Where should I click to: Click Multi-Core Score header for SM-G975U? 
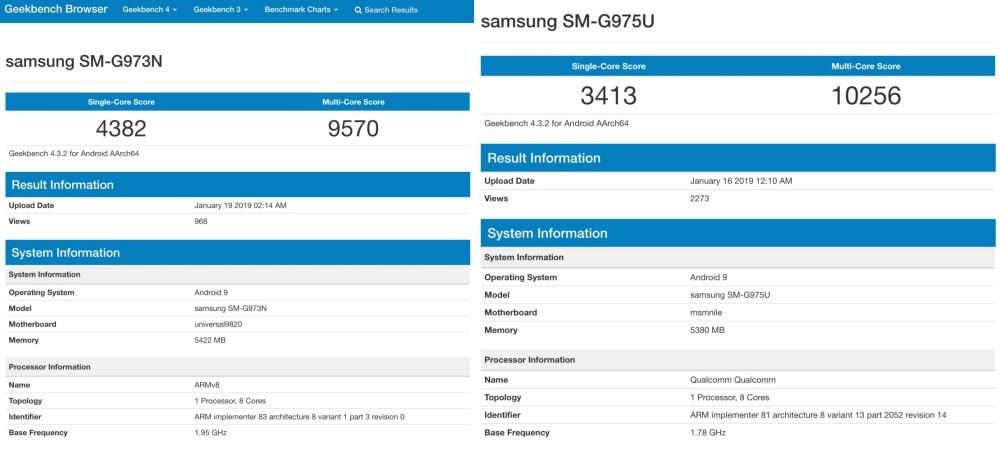(866, 66)
